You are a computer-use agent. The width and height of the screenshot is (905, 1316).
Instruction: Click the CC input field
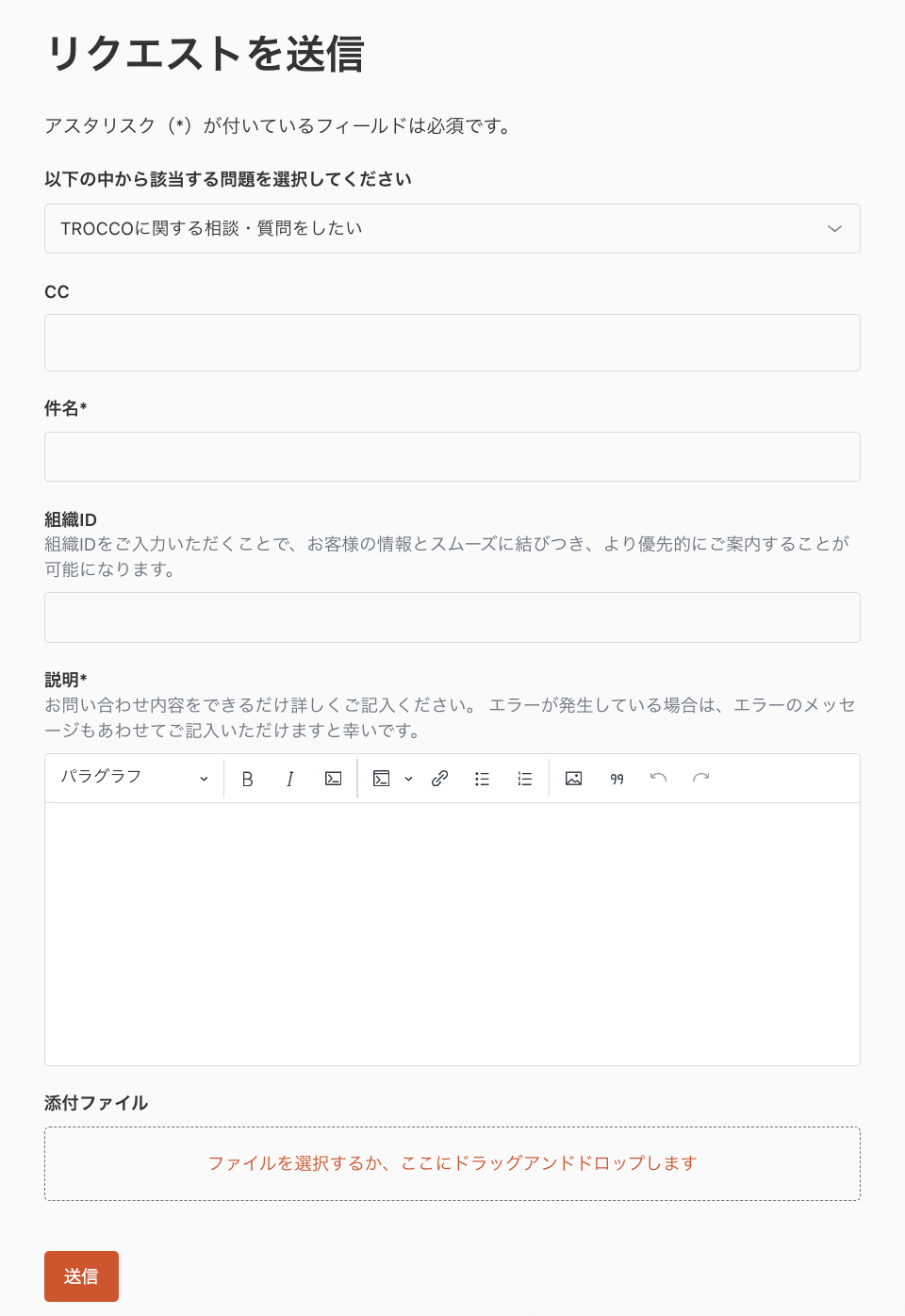tap(452, 342)
